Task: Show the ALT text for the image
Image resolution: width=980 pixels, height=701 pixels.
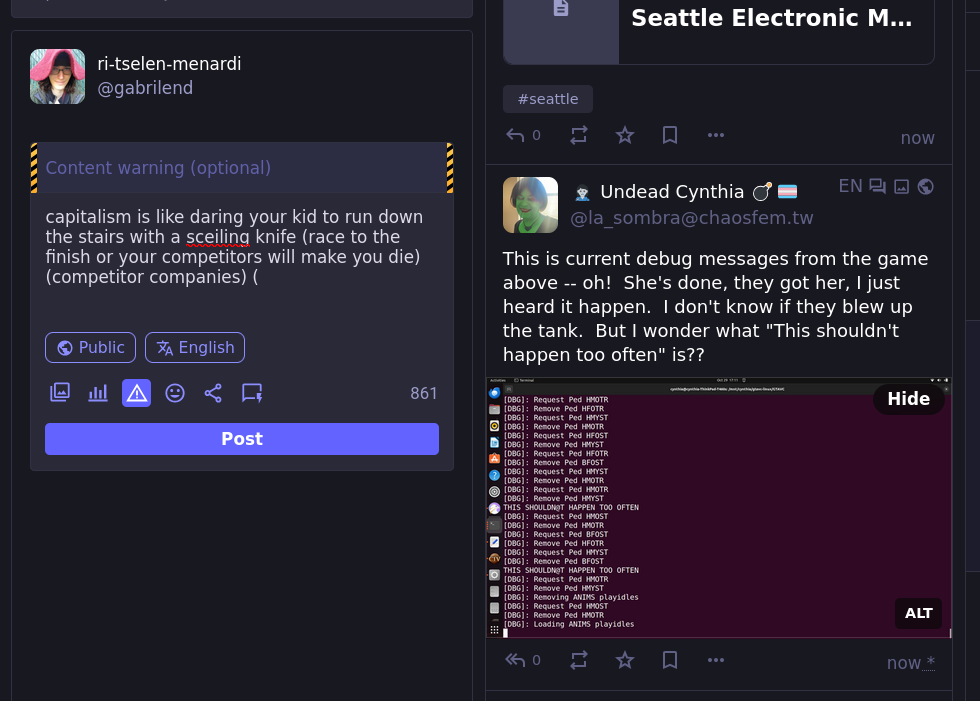Action: (917, 613)
